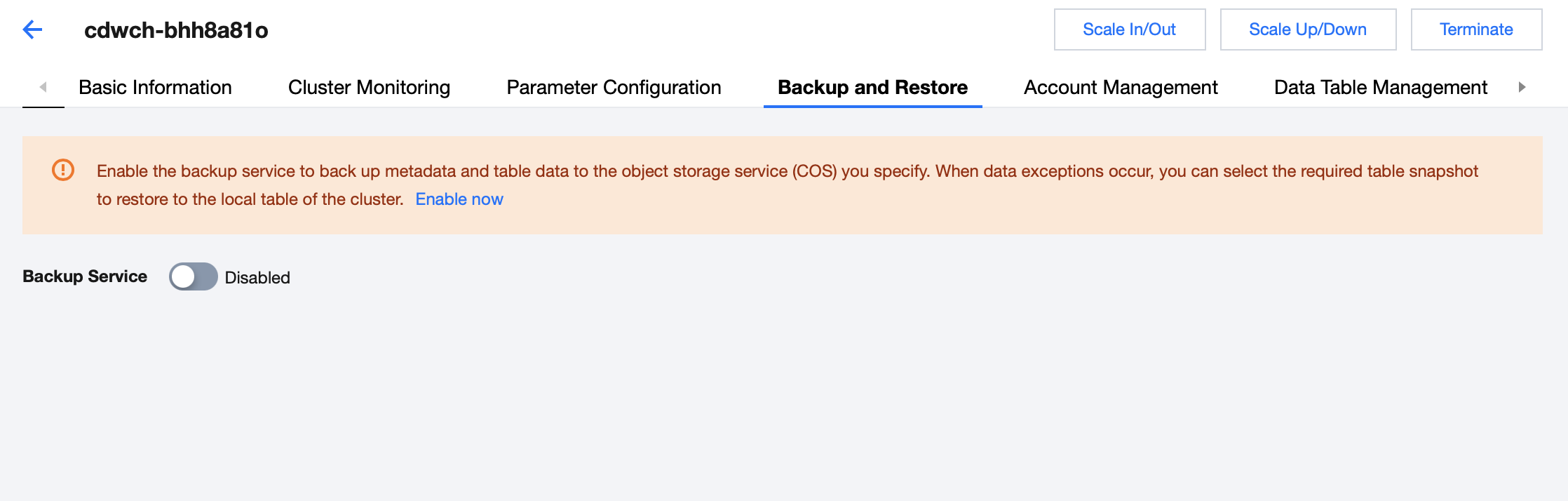The image size is (1568, 501).
Task: Open the Account Management tab
Action: pos(1121,87)
